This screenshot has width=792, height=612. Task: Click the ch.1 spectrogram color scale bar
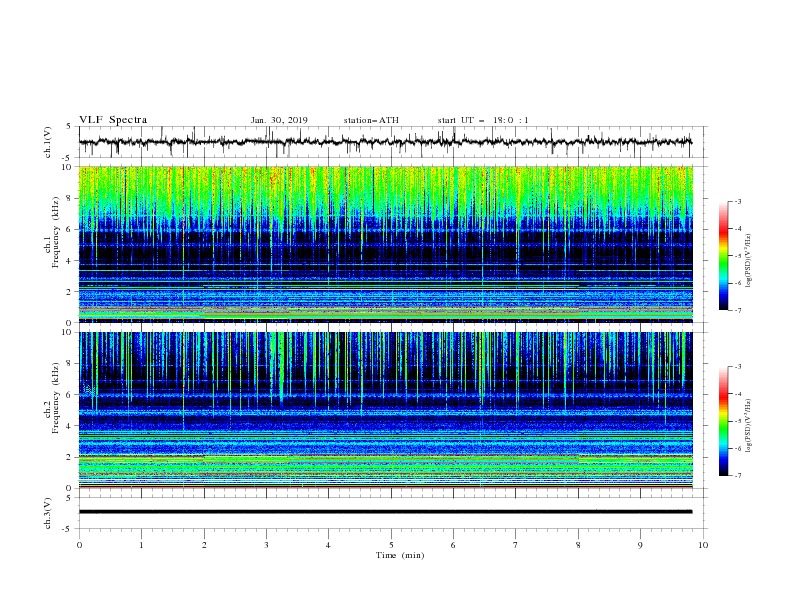724,256
